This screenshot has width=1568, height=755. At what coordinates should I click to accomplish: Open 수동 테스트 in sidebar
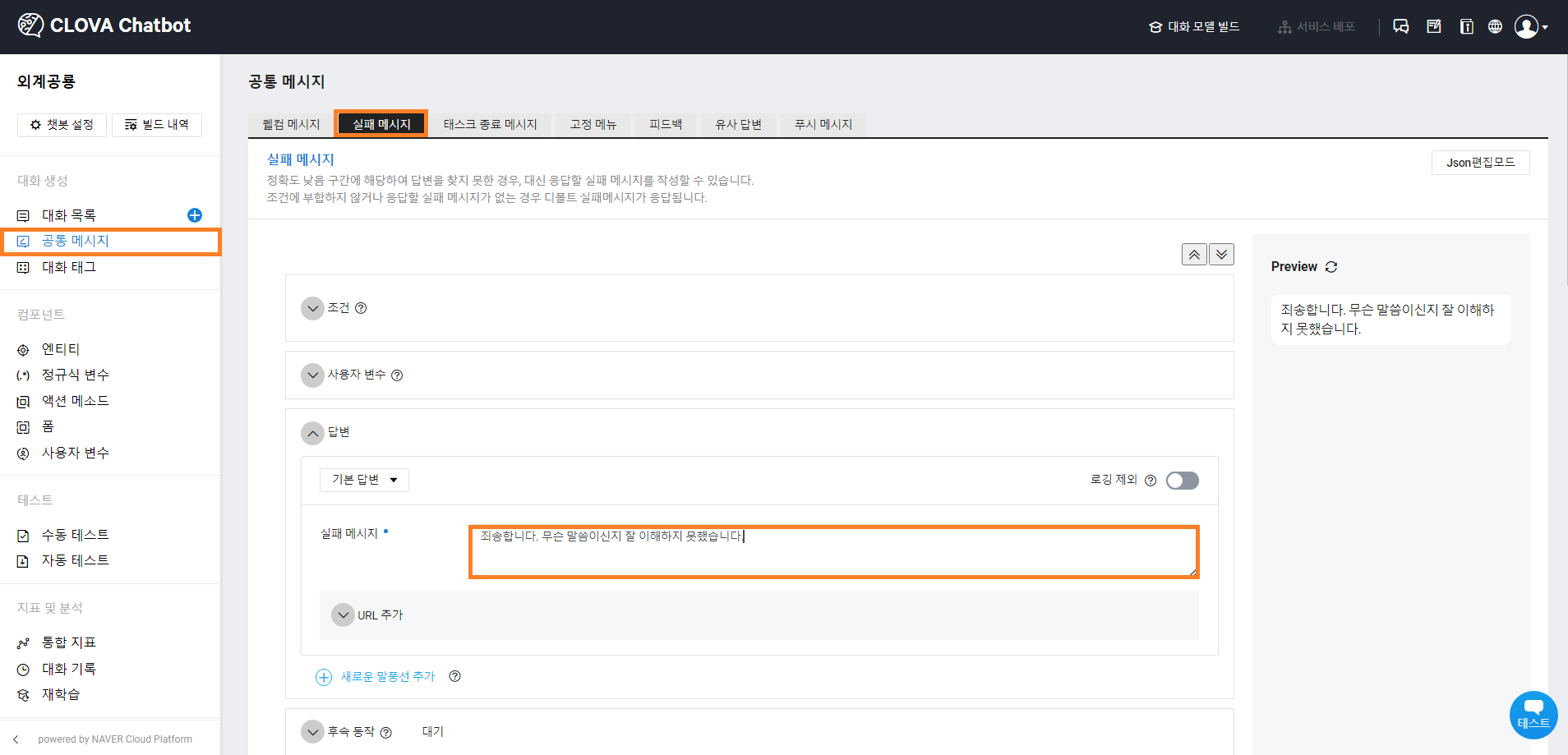pyautogui.click(x=76, y=536)
